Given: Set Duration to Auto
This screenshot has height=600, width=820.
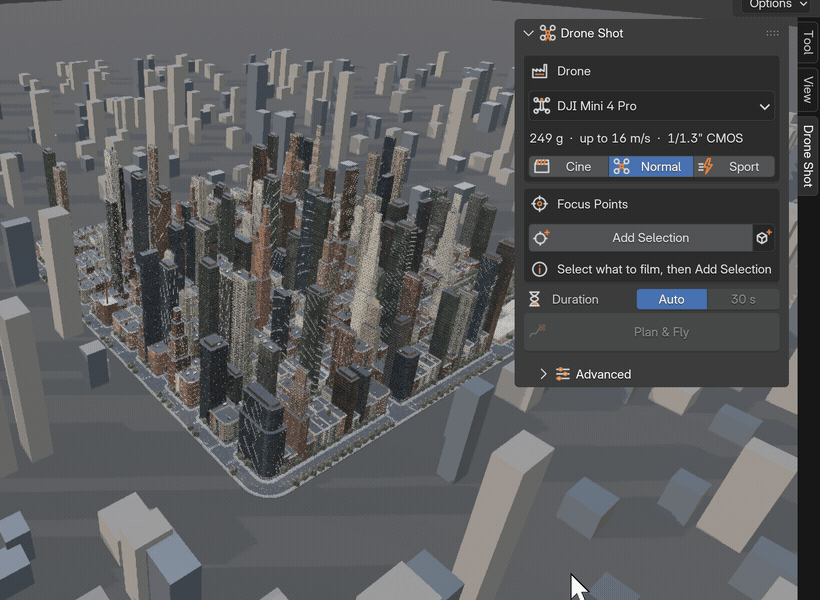Looking at the screenshot, I should [x=671, y=299].
